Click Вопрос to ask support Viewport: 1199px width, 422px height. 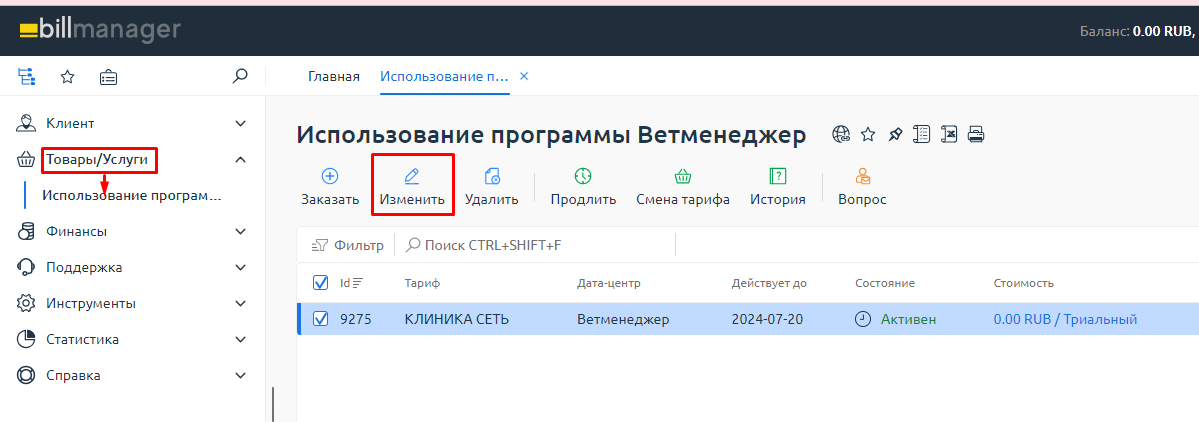863,187
